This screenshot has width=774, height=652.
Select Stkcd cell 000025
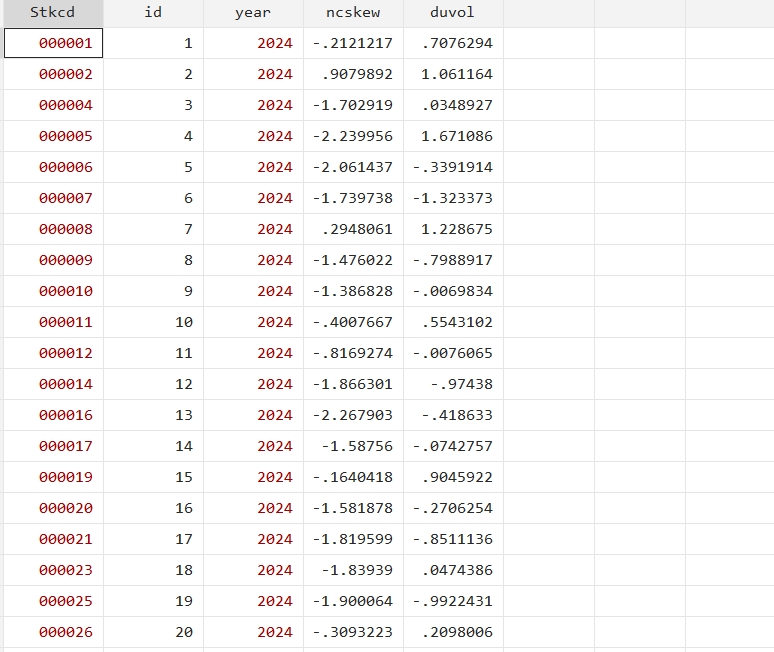pos(53,601)
